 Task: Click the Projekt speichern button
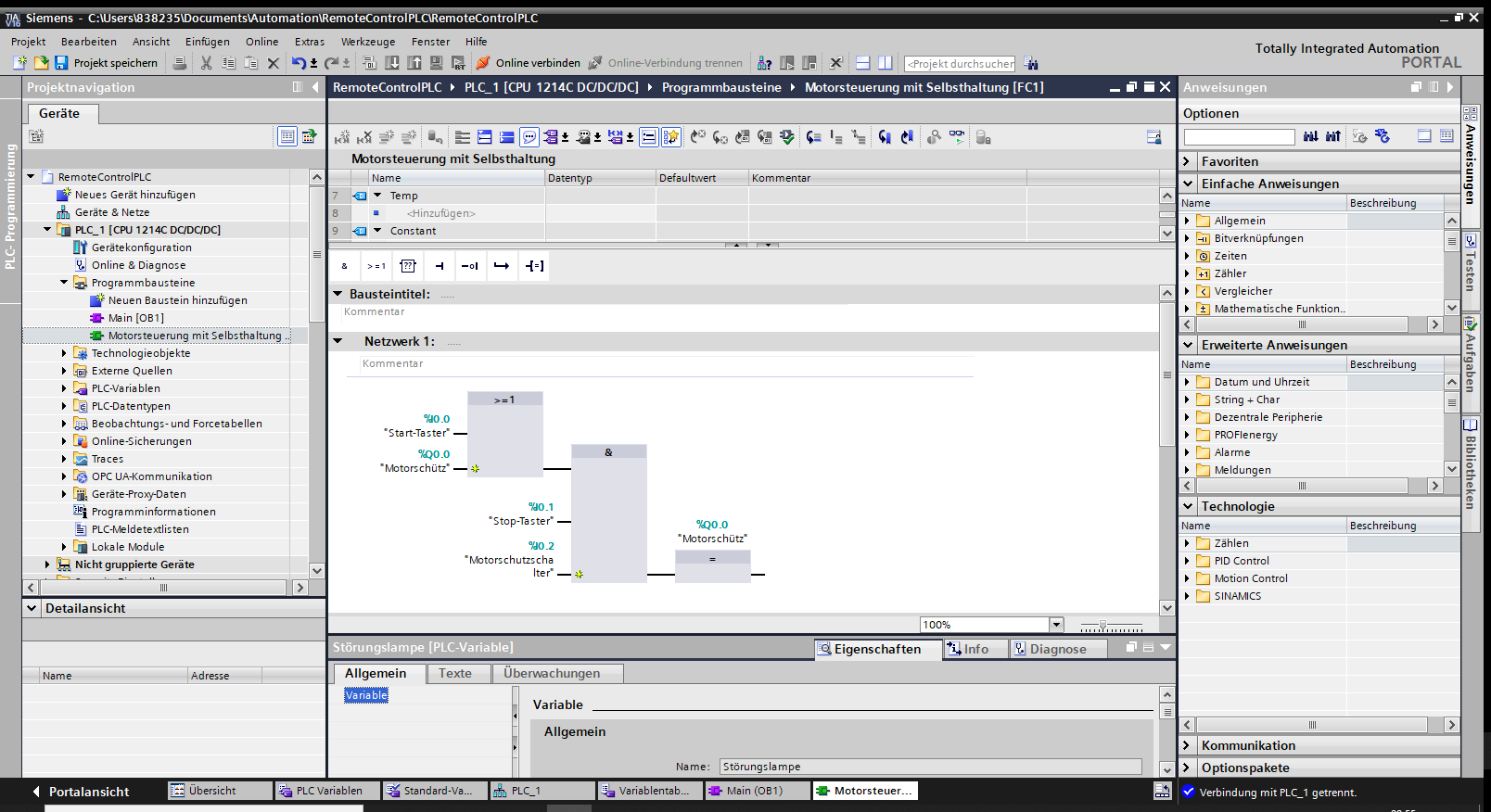tap(107, 63)
